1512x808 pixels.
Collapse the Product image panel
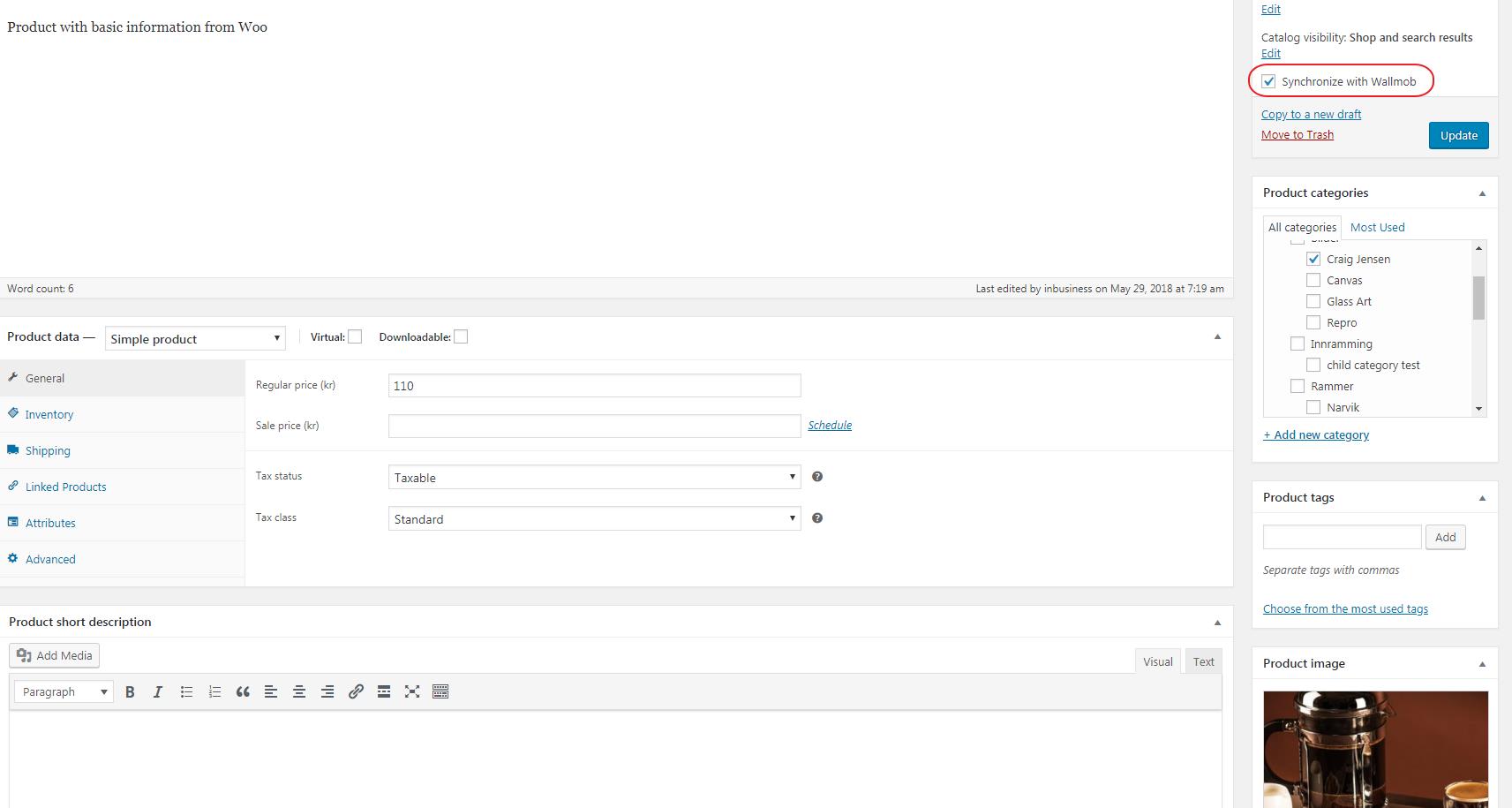(x=1482, y=664)
